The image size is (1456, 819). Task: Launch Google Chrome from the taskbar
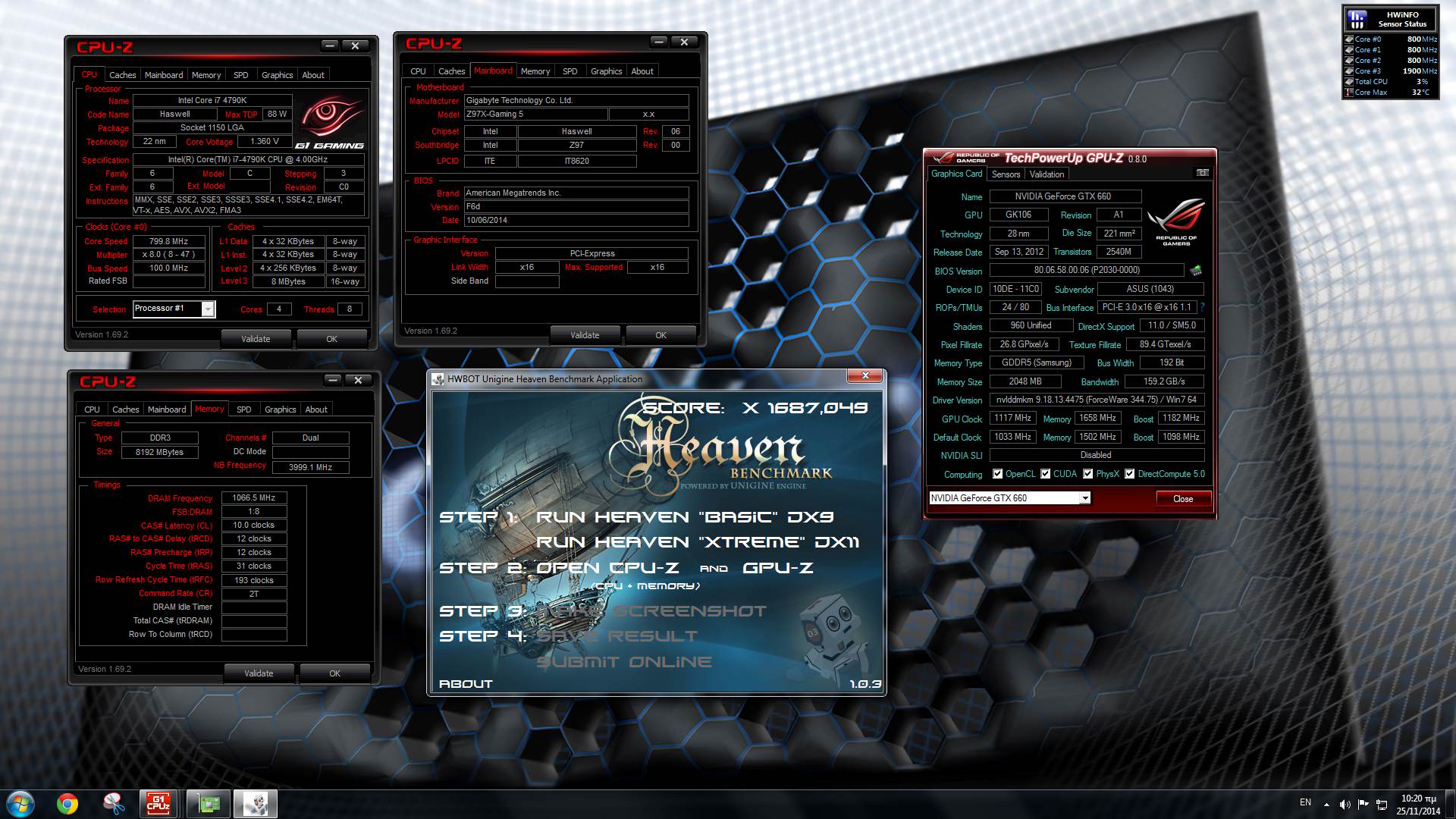pyautogui.click(x=67, y=803)
